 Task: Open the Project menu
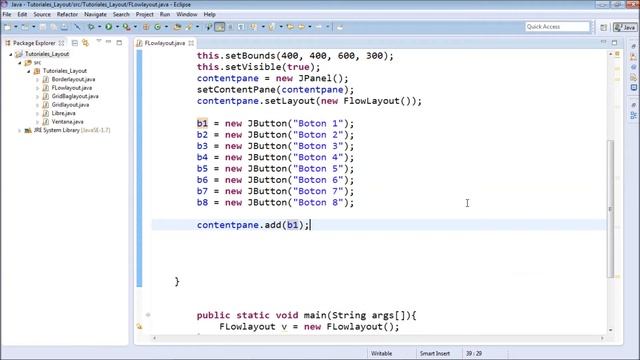coord(144,14)
